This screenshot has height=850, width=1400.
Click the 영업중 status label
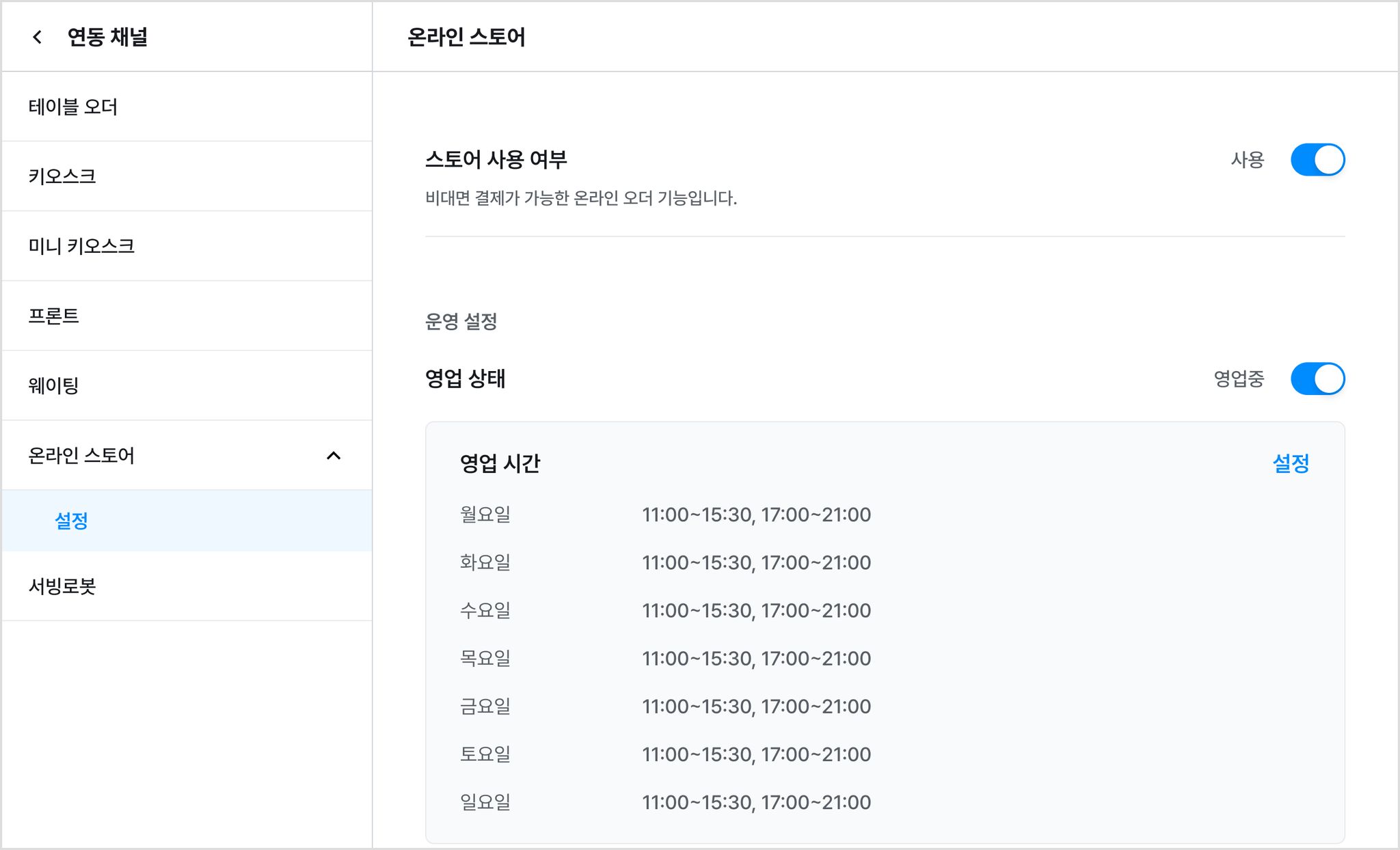click(x=1239, y=379)
